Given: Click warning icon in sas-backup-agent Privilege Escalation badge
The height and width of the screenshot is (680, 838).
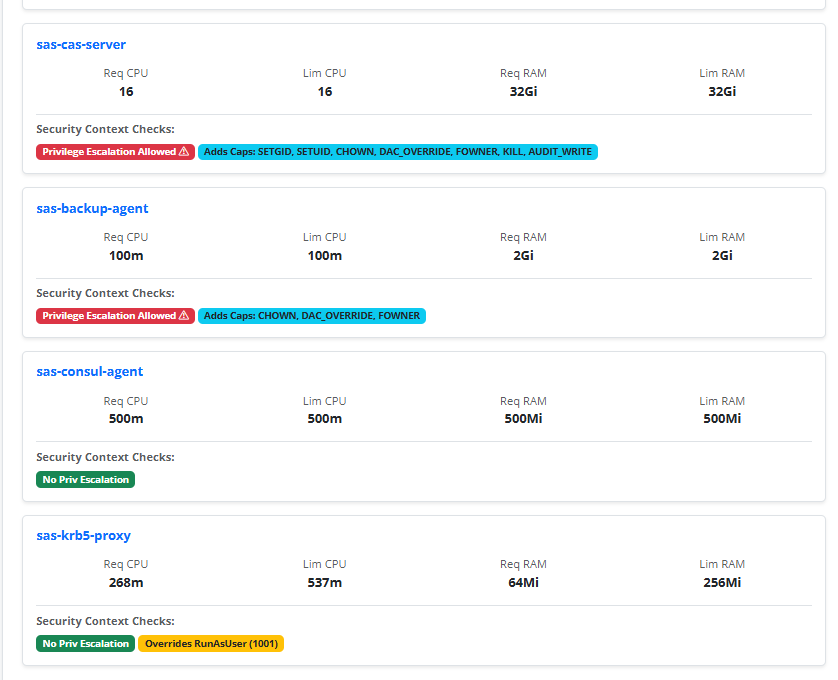Looking at the screenshot, I should (184, 315).
